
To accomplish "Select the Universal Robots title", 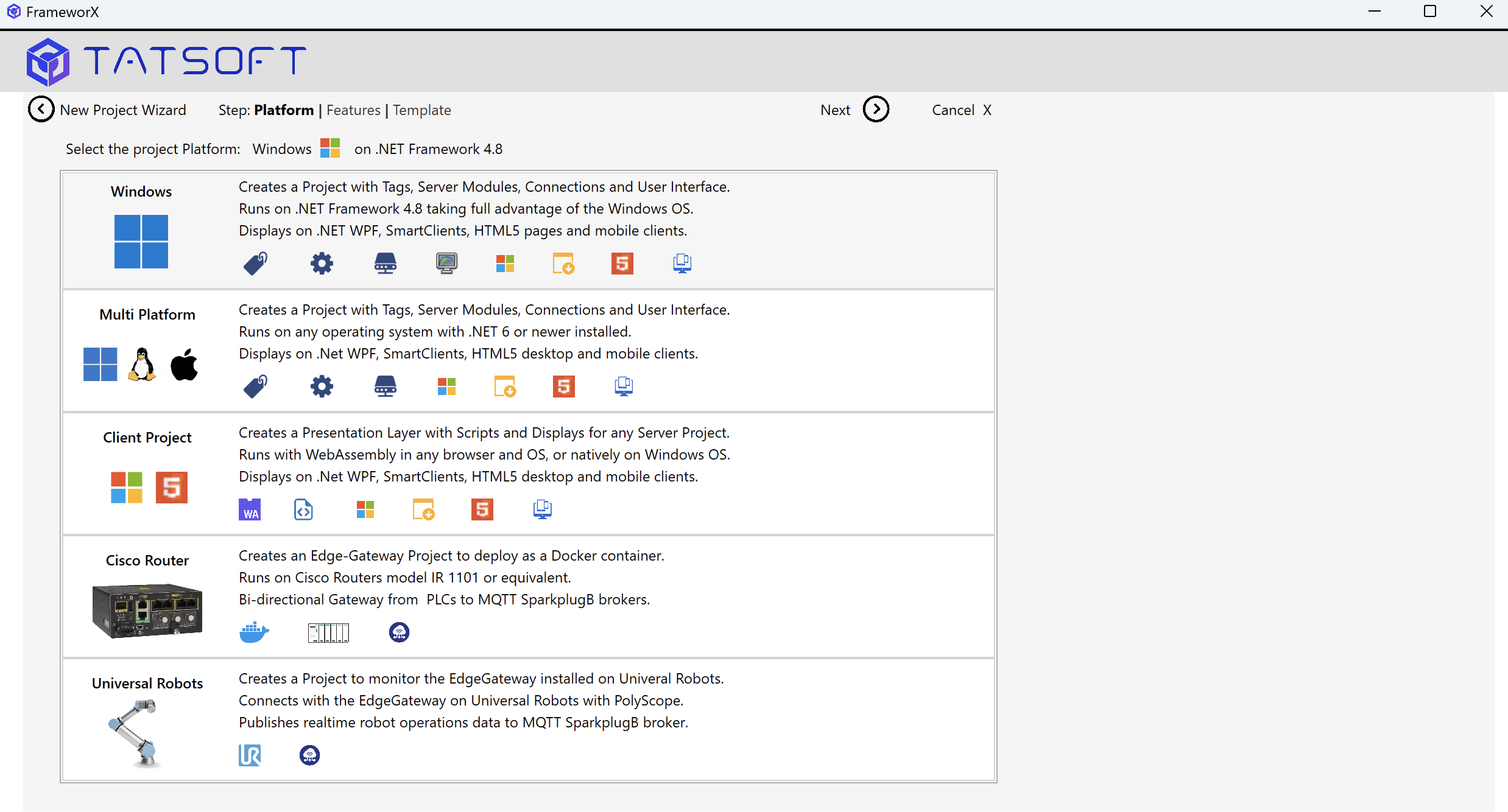I will (147, 684).
